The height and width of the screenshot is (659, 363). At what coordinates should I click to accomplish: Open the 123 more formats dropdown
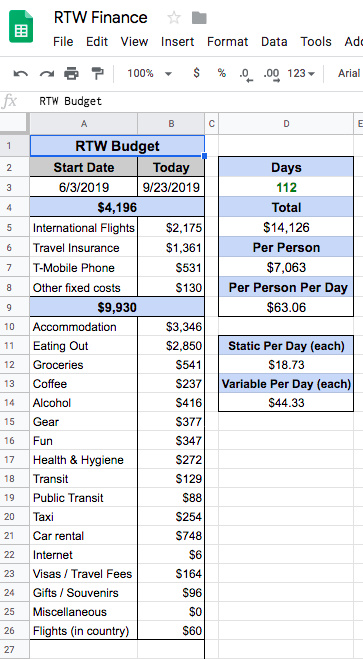tap(301, 74)
